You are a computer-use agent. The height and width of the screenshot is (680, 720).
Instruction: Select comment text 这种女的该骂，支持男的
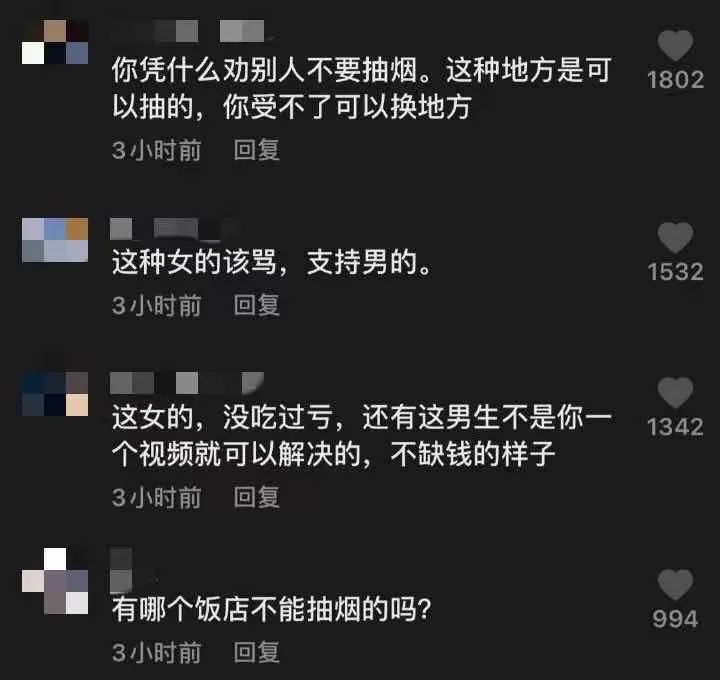point(271,263)
